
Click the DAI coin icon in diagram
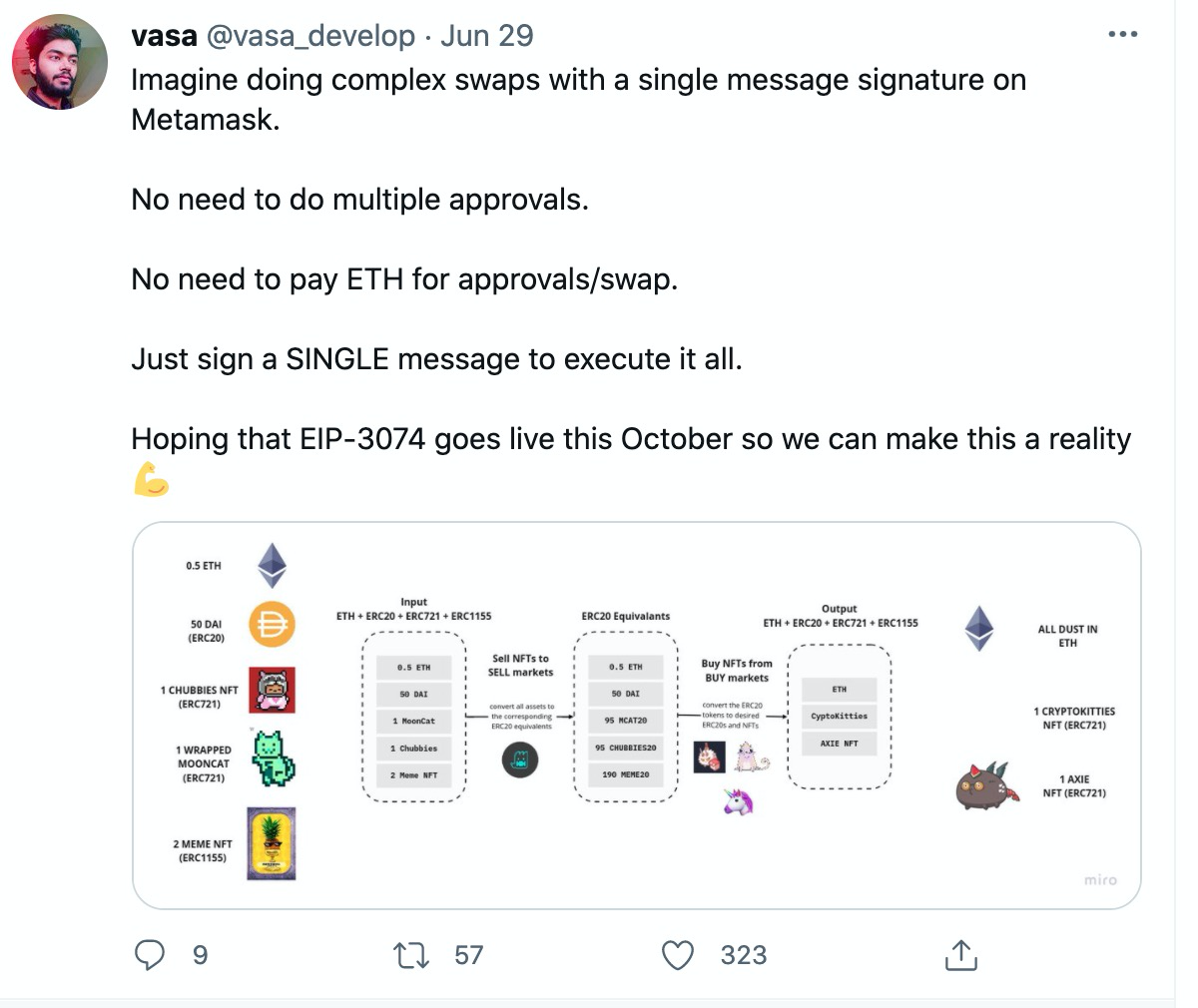[x=271, y=626]
